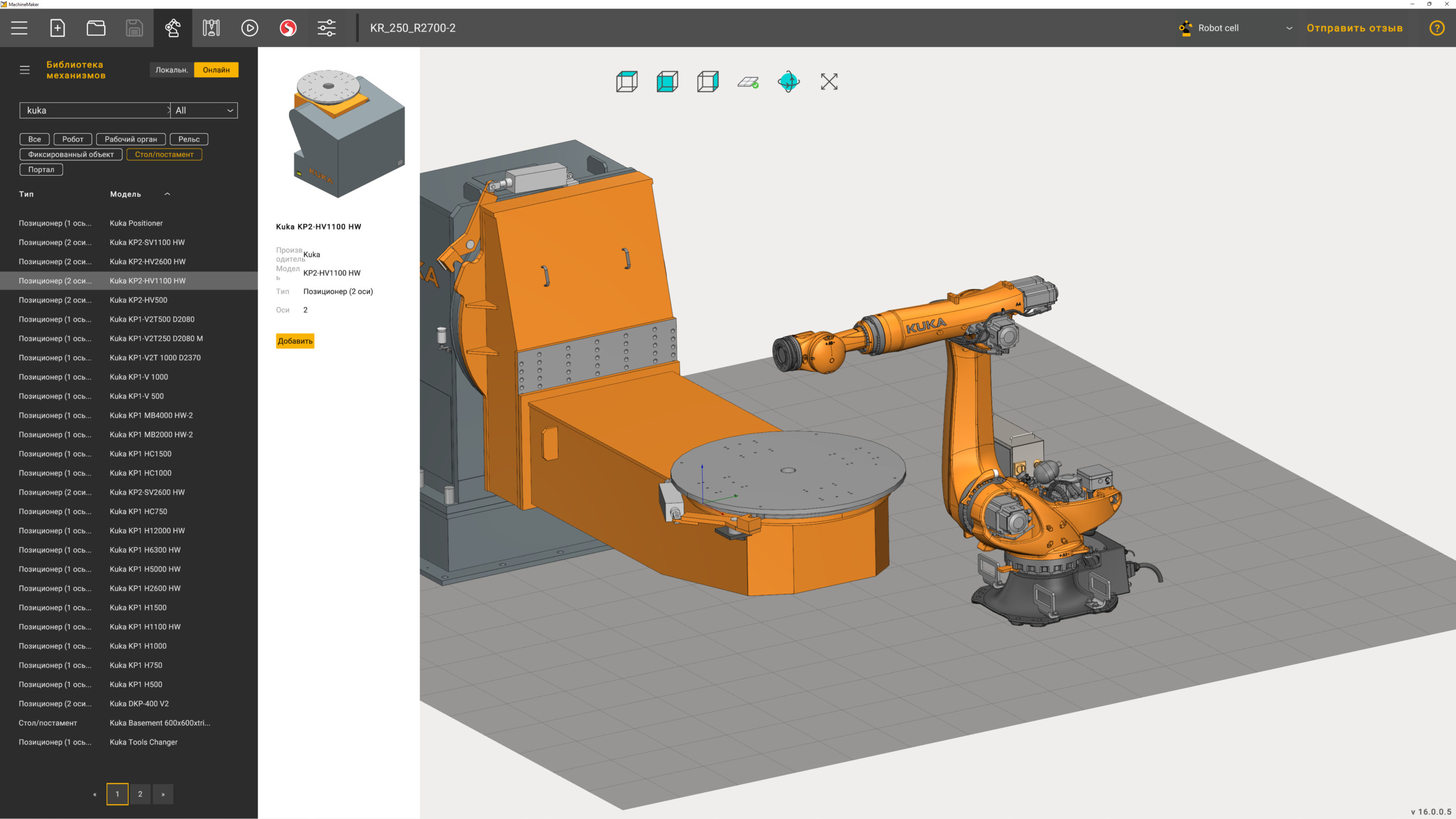Select the shaded cube view mode
The image size is (1456, 819).
point(667,82)
